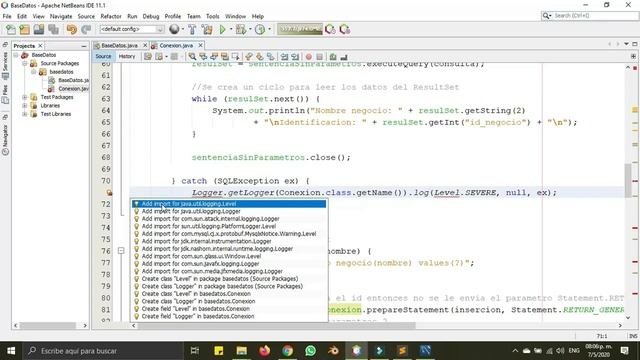Open the Windows Start button
Image resolution: width=640 pixels, height=360 pixels.
11,351
